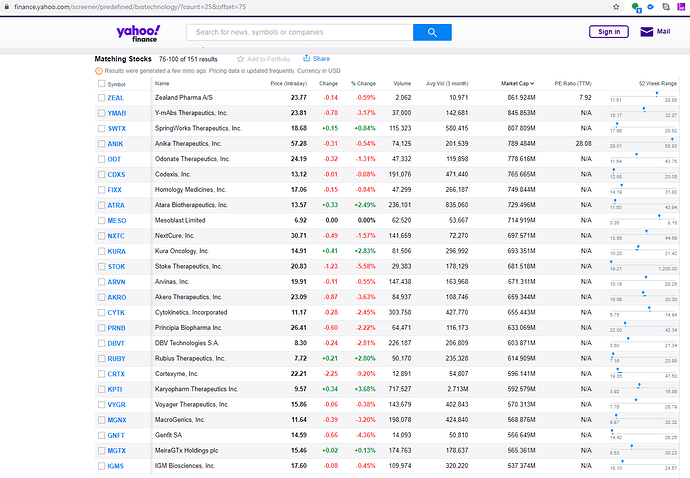Open the NXTC ticker link
The image size is (690, 478).
(116, 236)
